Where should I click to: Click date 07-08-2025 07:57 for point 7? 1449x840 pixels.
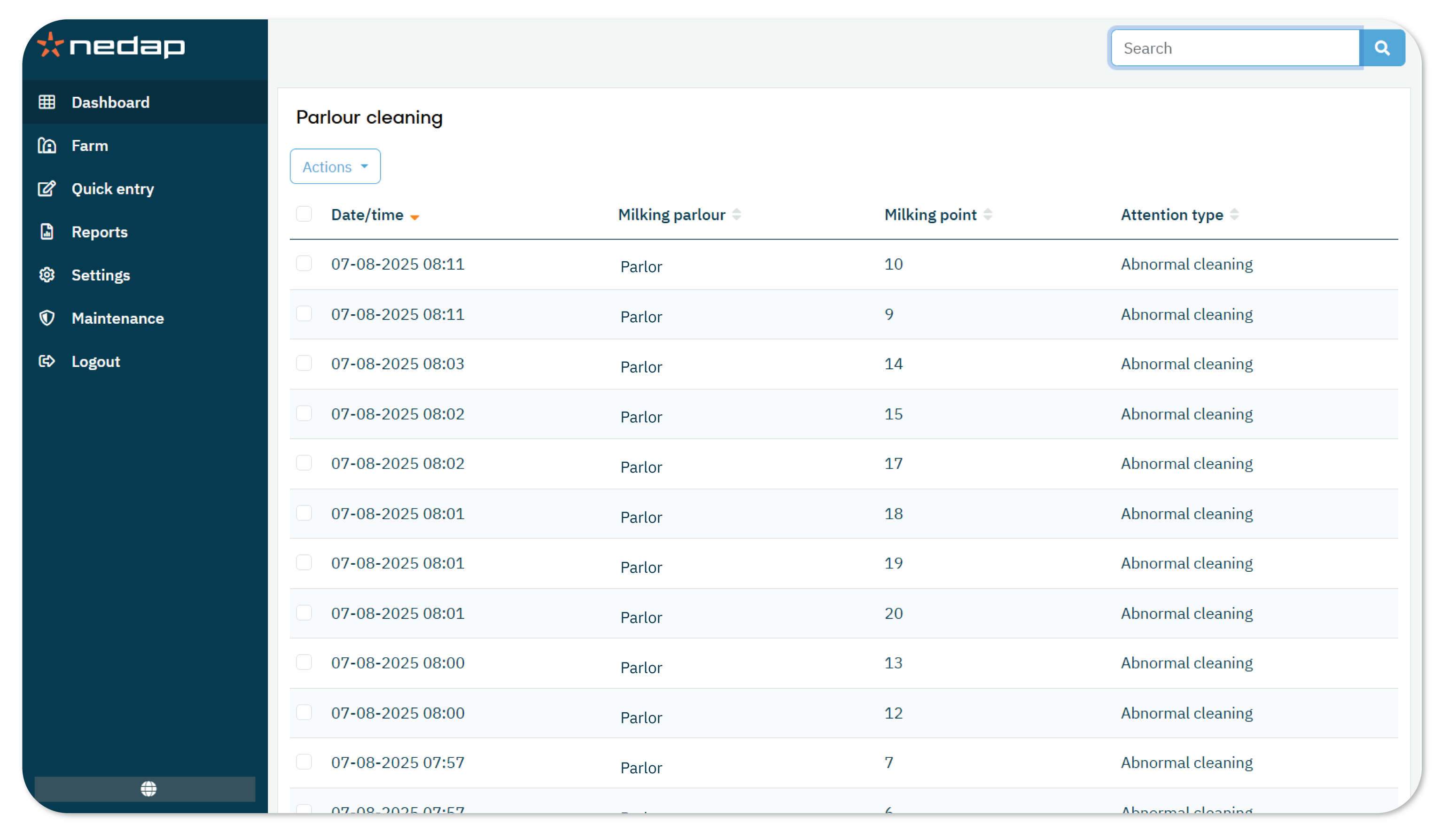(398, 763)
